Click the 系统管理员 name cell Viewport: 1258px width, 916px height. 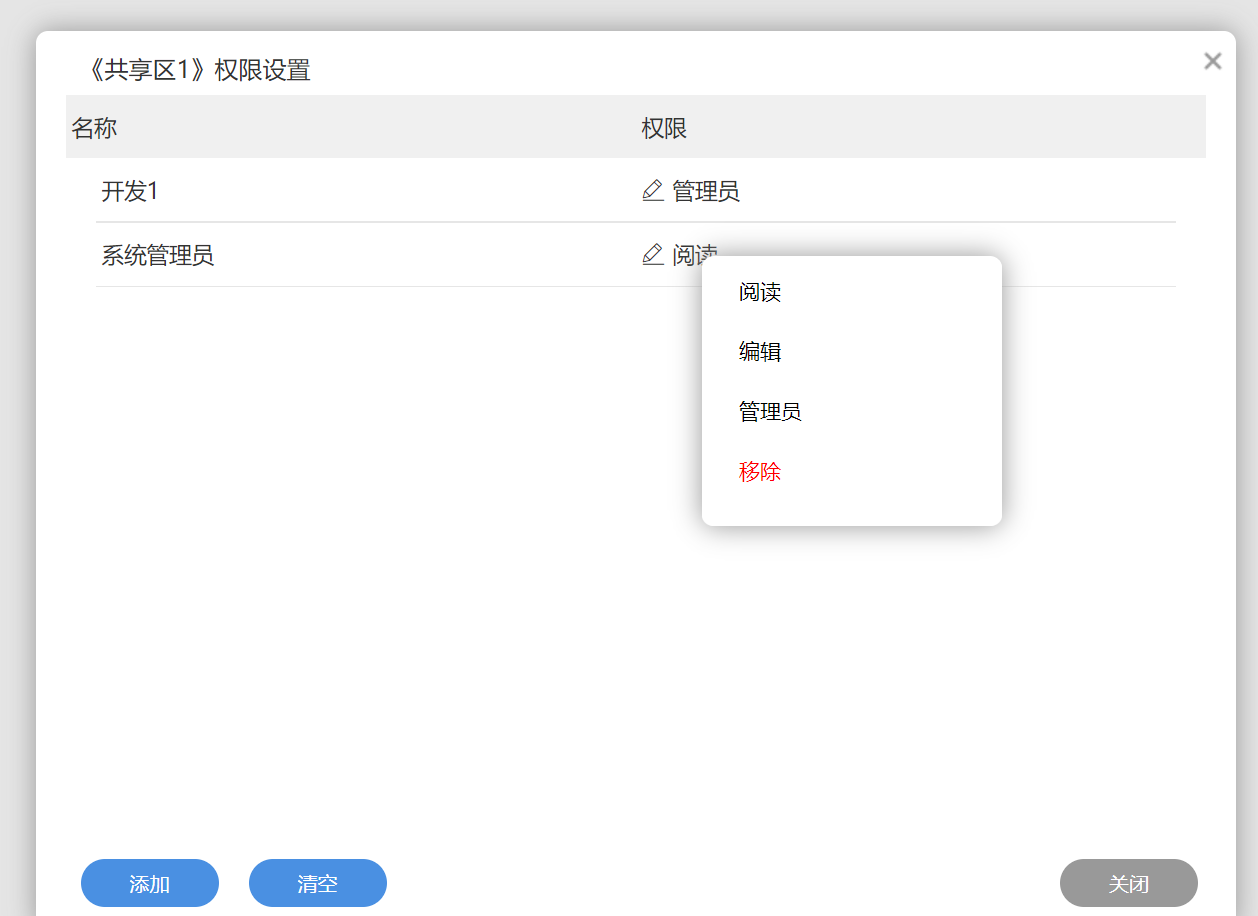158,255
